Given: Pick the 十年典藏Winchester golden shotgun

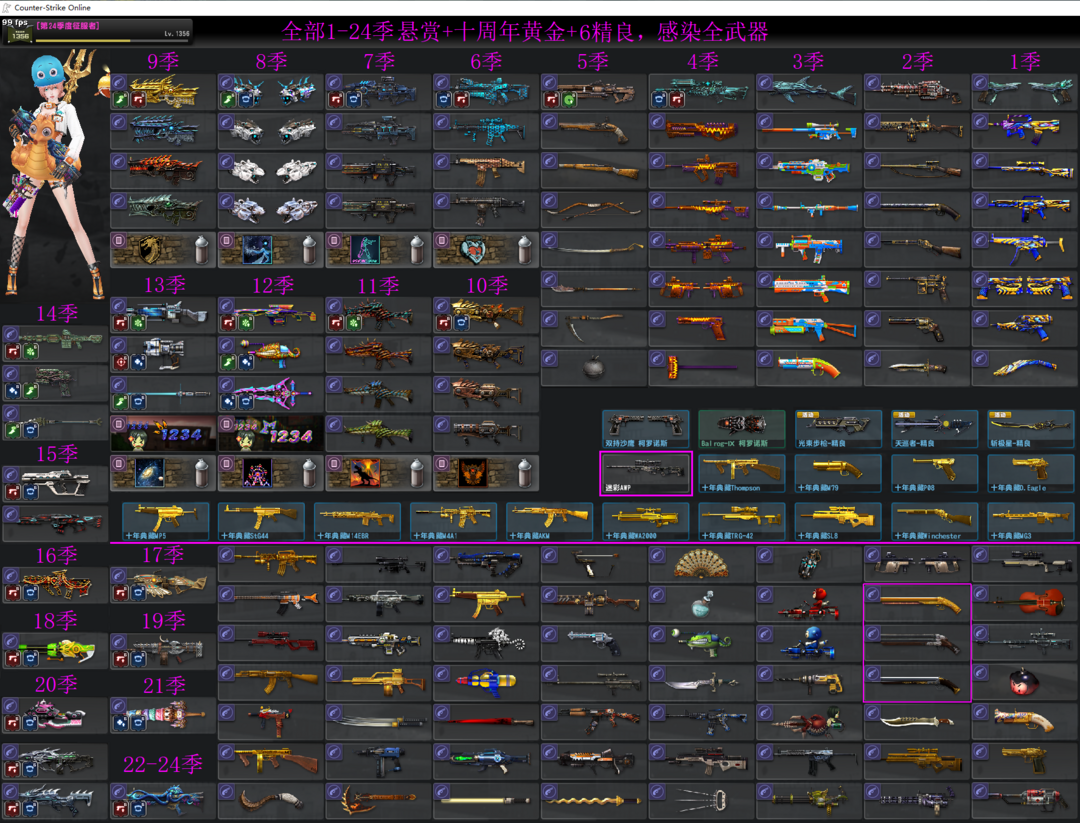Looking at the screenshot, I should click(x=935, y=521).
